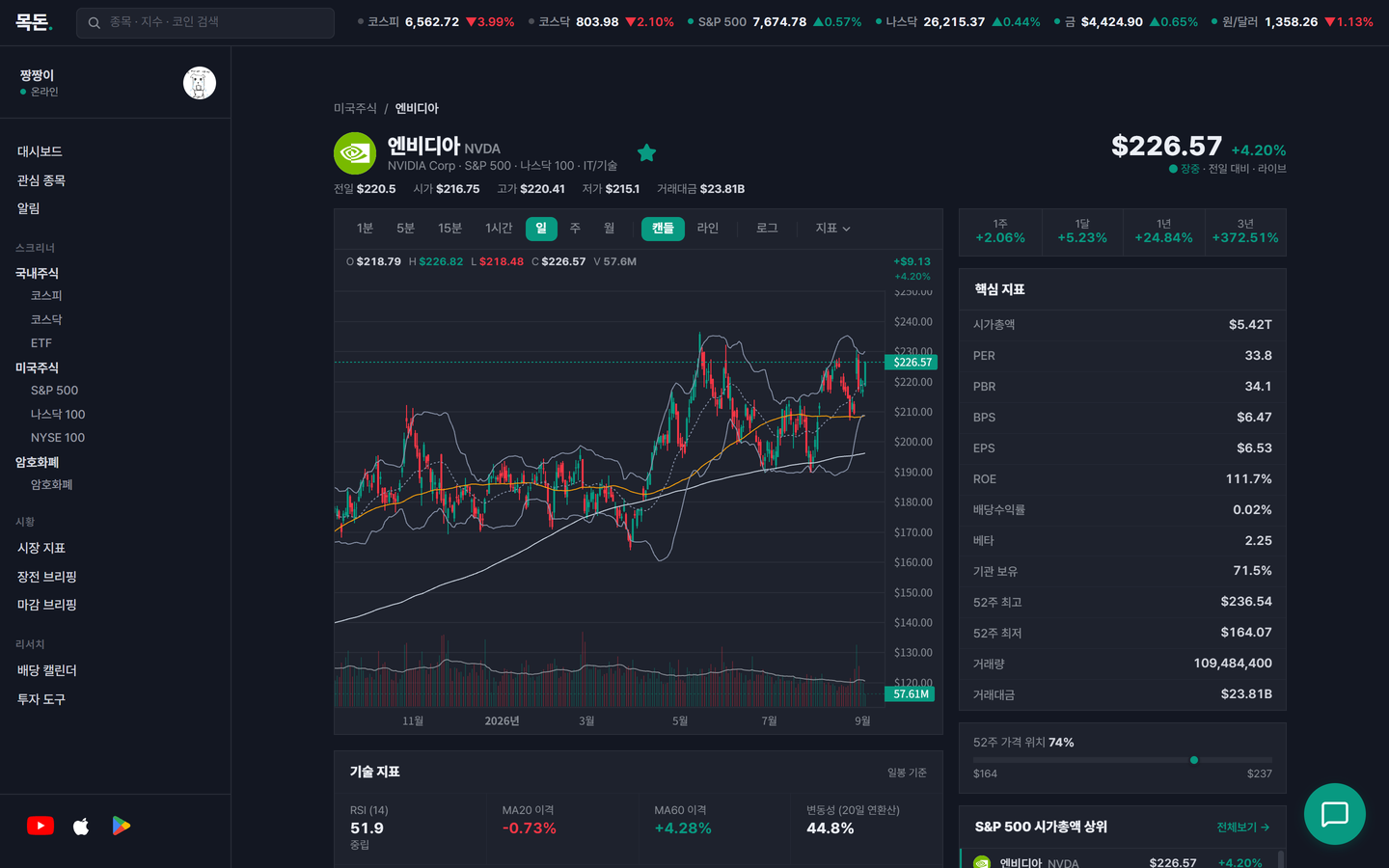Open the YouTube link icon
Screen dimensions: 1389x868
pyautogui.click(x=41, y=826)
